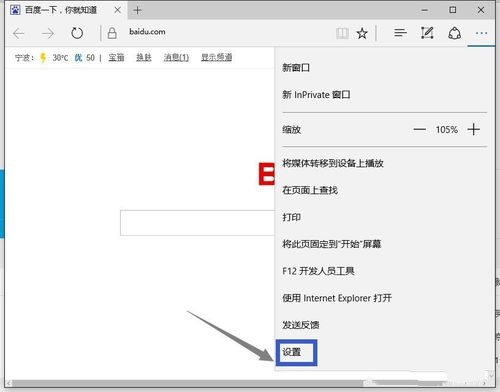Minimize the browser window
The width and height of the screenshot is (500, 392).
tap(425, 10)
